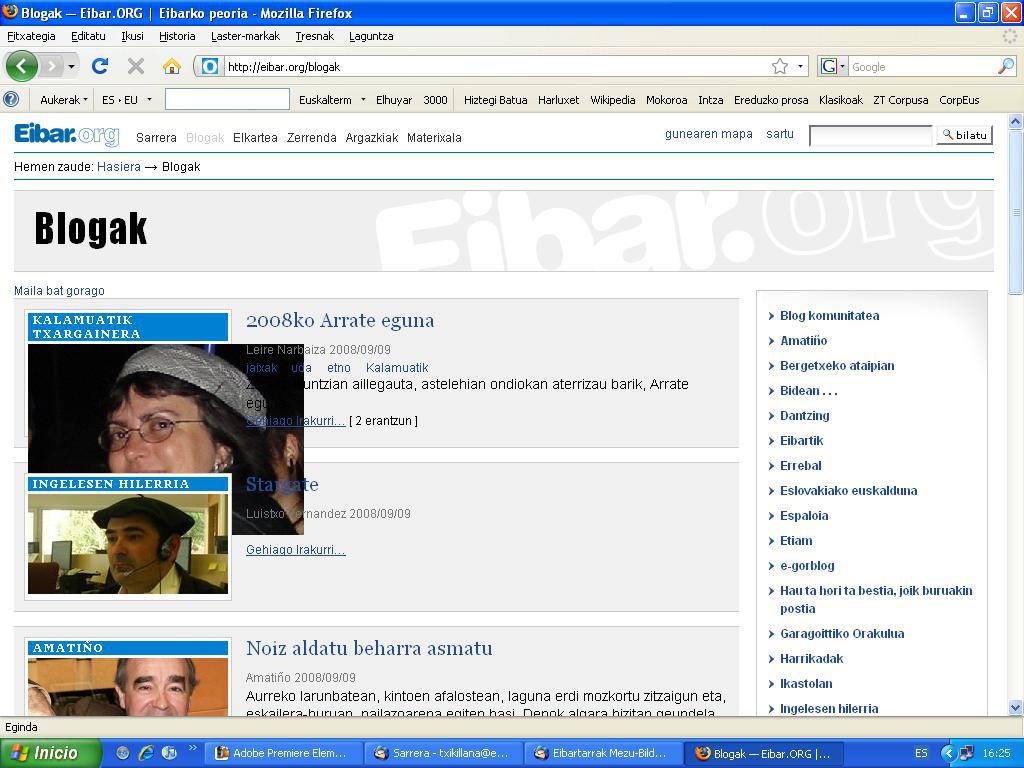Screen dimensions: 1024x768
Task: Click the site identity icon in address bar
Action: point(210,66)
